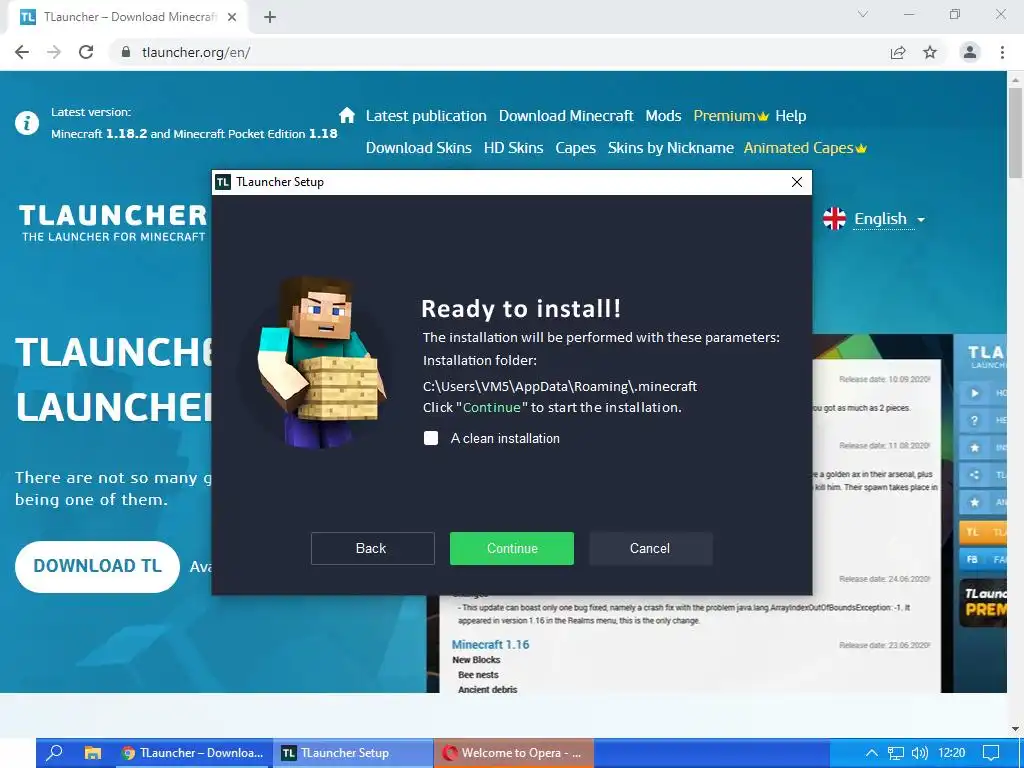Open File Explorer from taskbar
This screenshot has width=1024, height=768.
point(93,753)
